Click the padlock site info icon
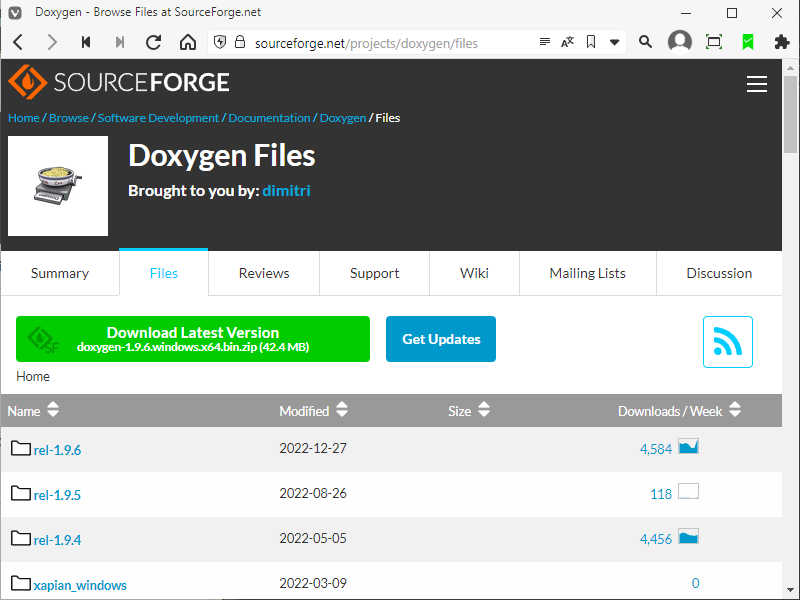This screenshot has width=800, height=600. click(x=240, y=42)
